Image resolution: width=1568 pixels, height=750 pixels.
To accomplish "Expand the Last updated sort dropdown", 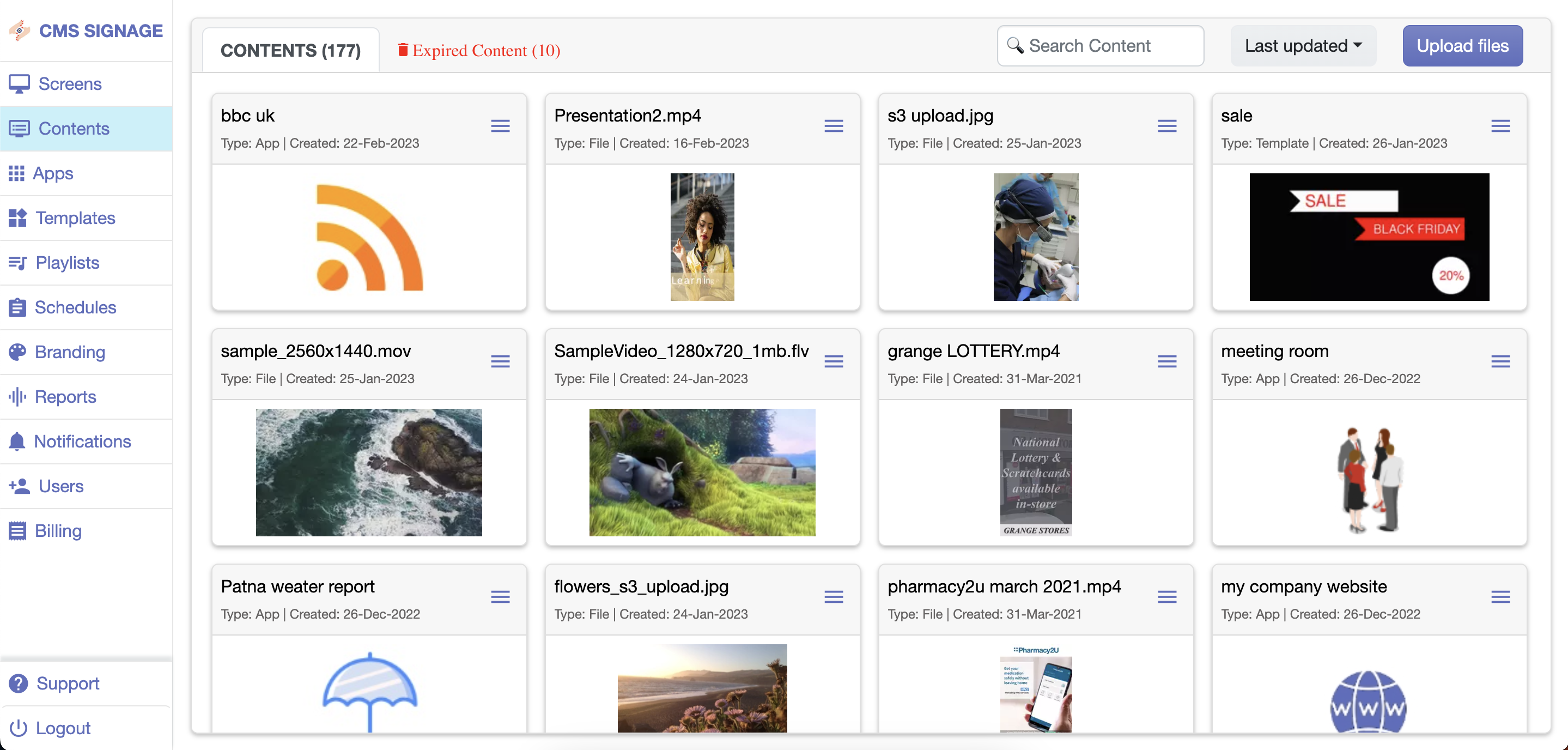I will (x=1303, y=46).
